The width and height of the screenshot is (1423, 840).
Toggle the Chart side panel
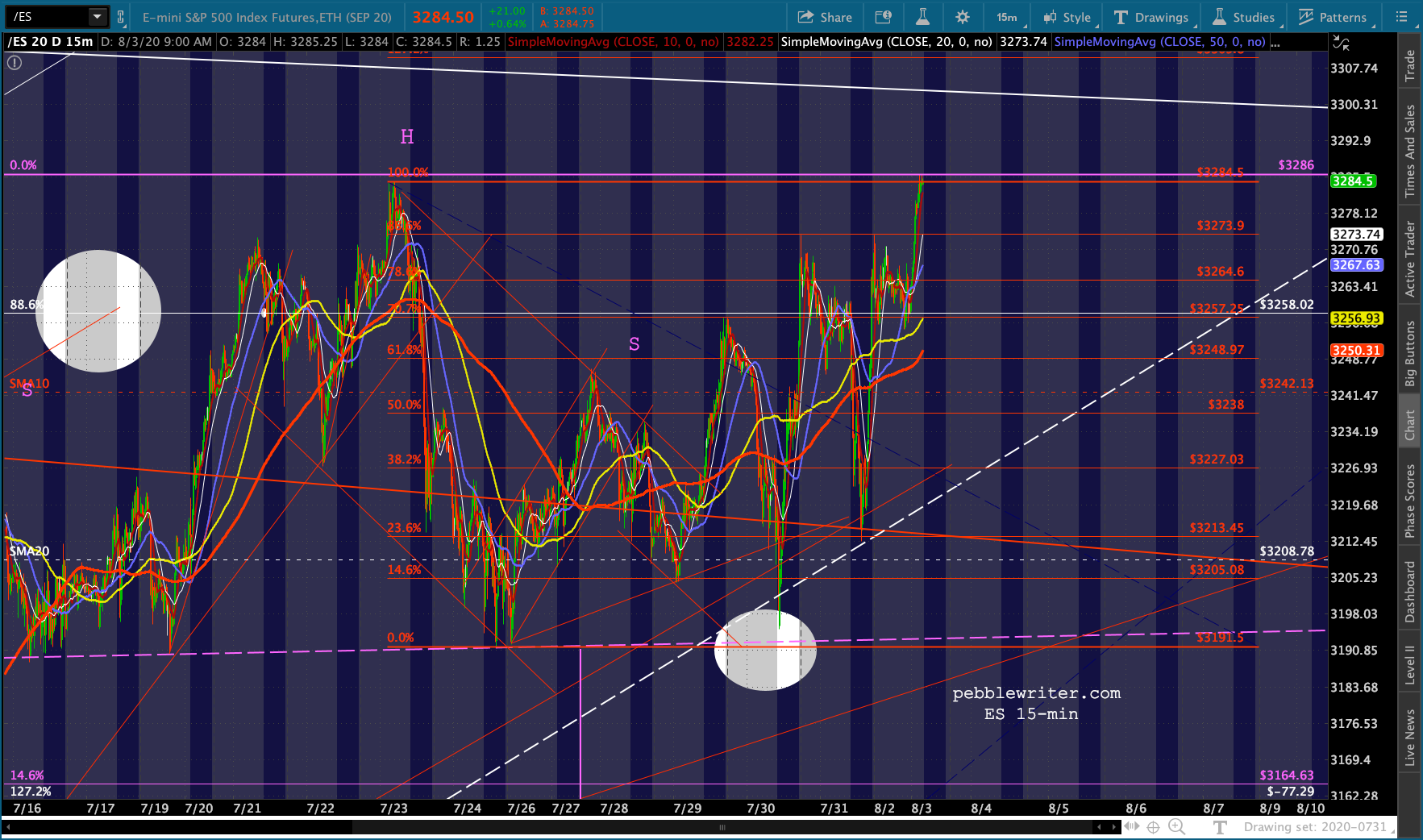point(1410,425)
